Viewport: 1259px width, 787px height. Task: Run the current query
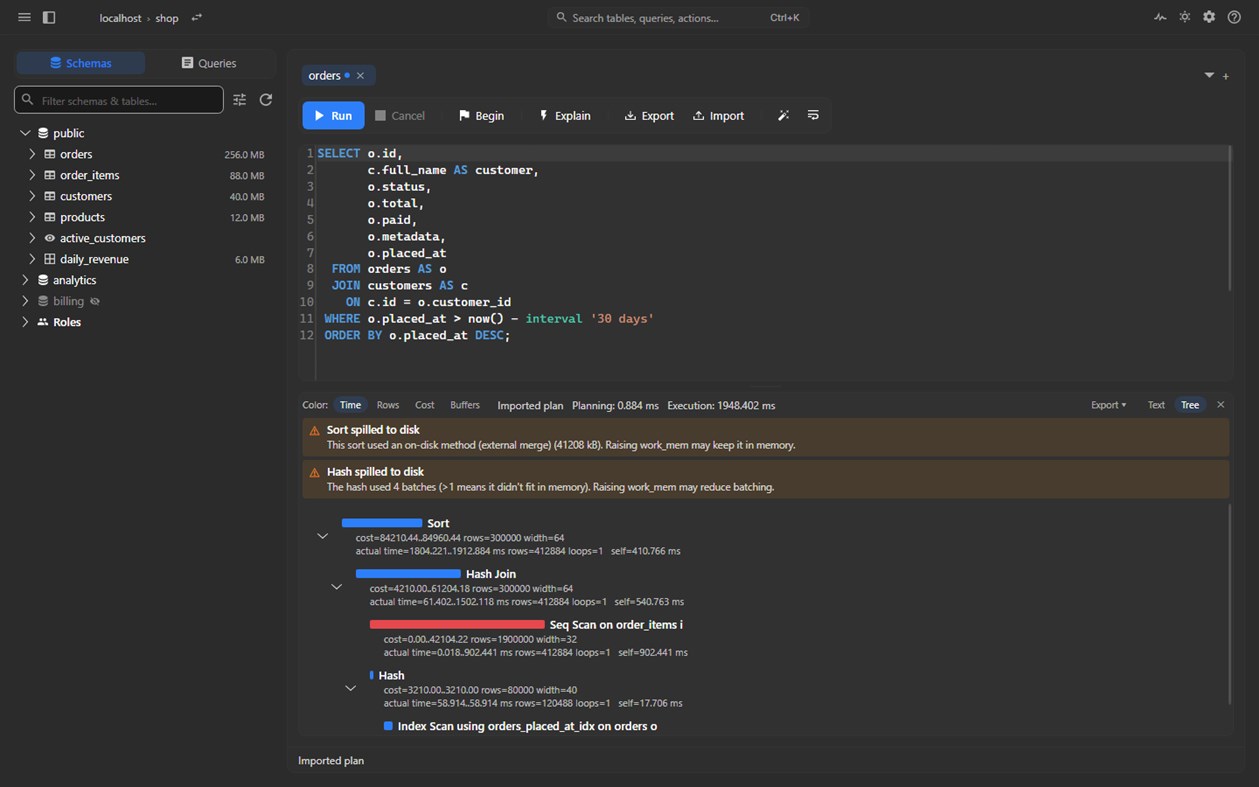tap(333, 116)
